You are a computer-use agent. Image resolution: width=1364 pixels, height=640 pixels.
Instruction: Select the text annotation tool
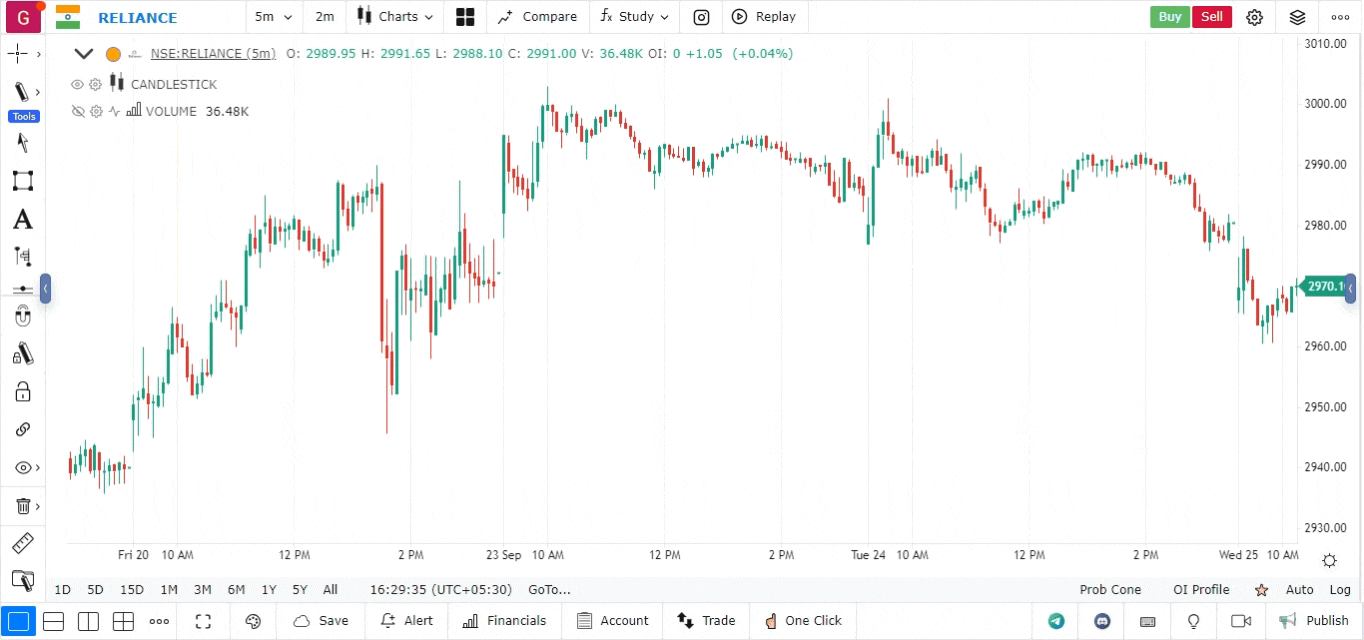[22, 219]
